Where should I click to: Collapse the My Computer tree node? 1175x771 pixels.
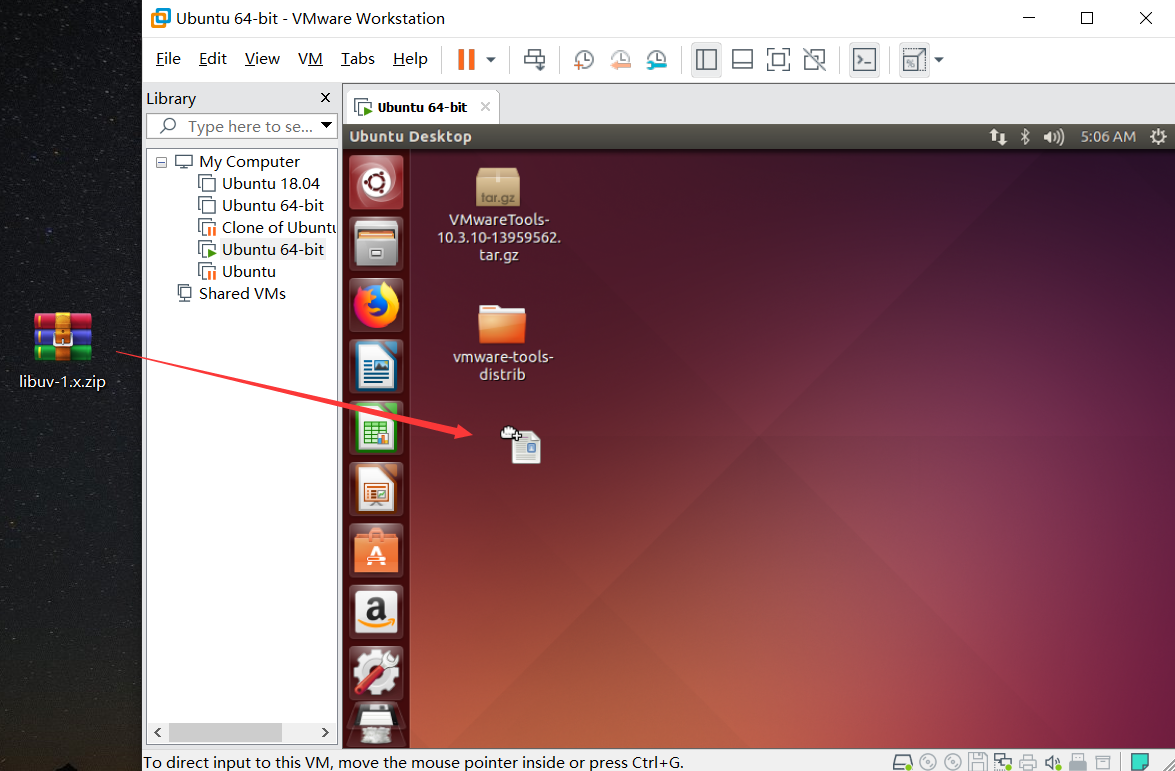[161, 162]
